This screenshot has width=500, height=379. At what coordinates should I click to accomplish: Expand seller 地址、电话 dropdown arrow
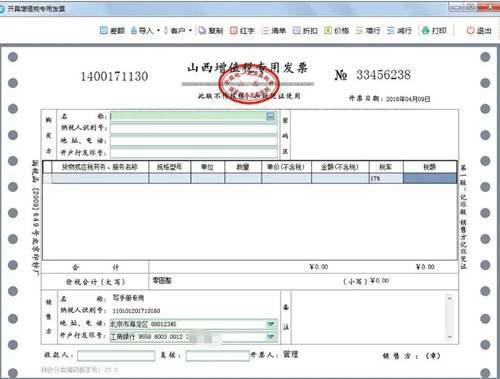click(271, 324)
